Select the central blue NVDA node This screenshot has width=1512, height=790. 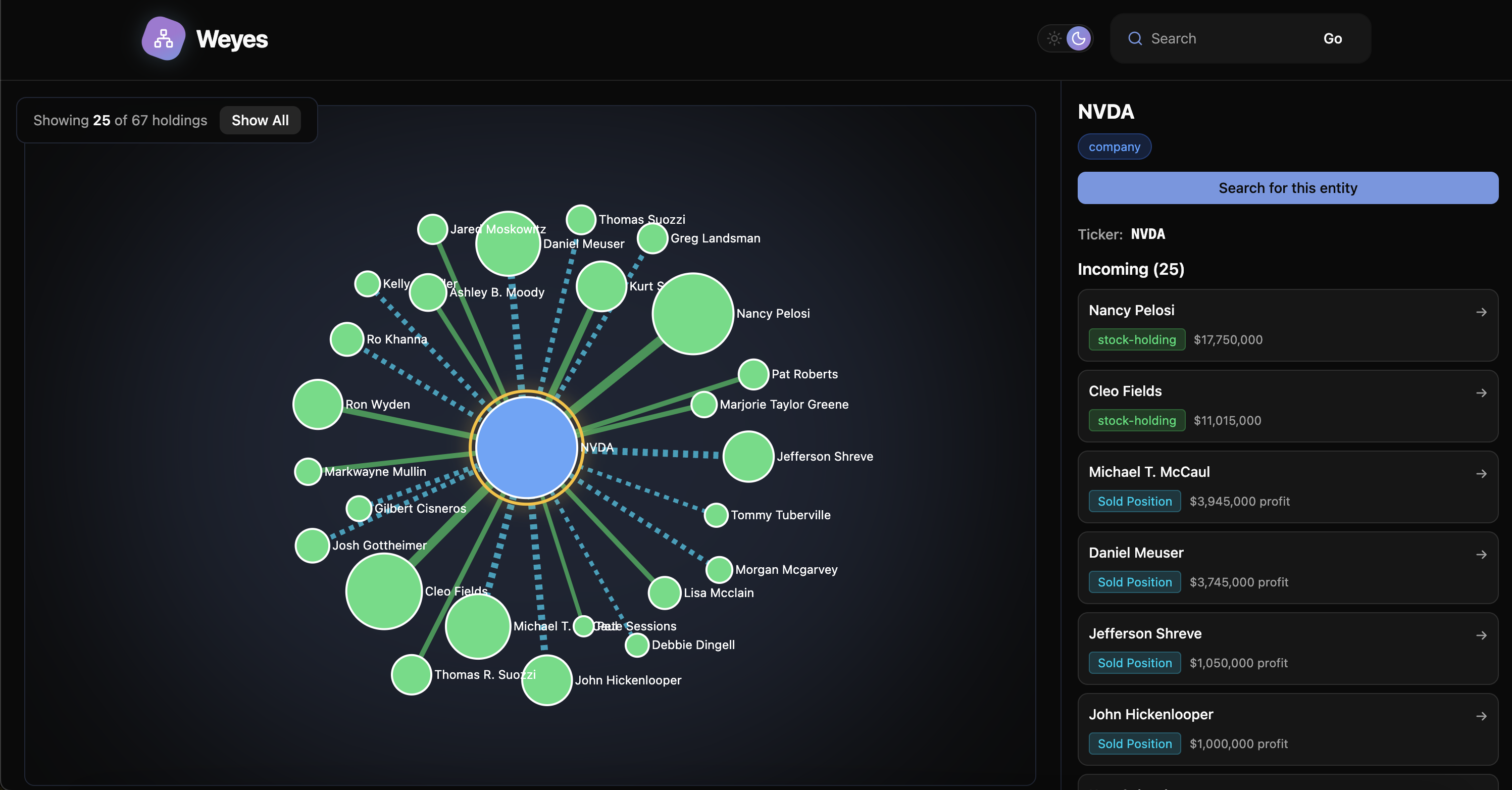(x=526, y=448)
